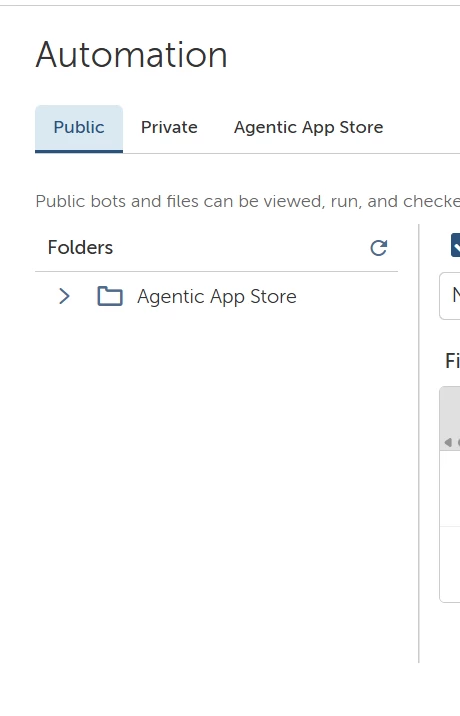Expand the Agentic App Store folder chevron
This screenshot has width=460, height=716.
[x=64, y=296]
